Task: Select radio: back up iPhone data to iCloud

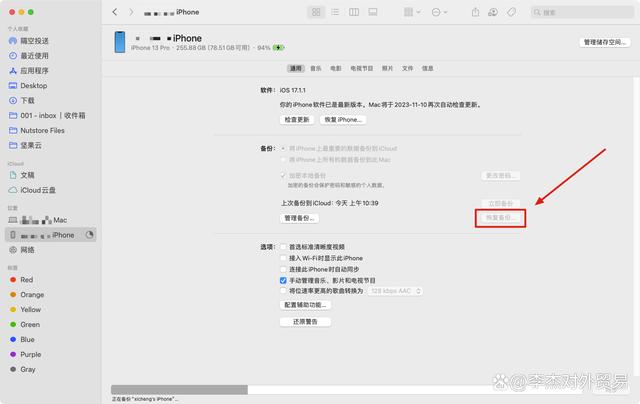Action: pyautogui.click(x=283, y=149)
